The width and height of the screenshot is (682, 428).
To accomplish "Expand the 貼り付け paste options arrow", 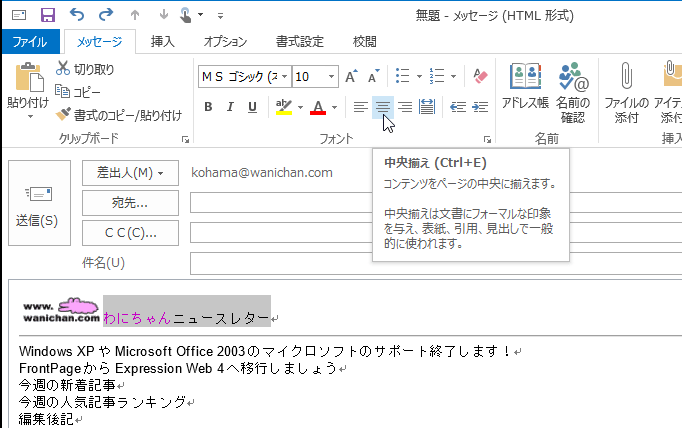I will coord(30,116).
